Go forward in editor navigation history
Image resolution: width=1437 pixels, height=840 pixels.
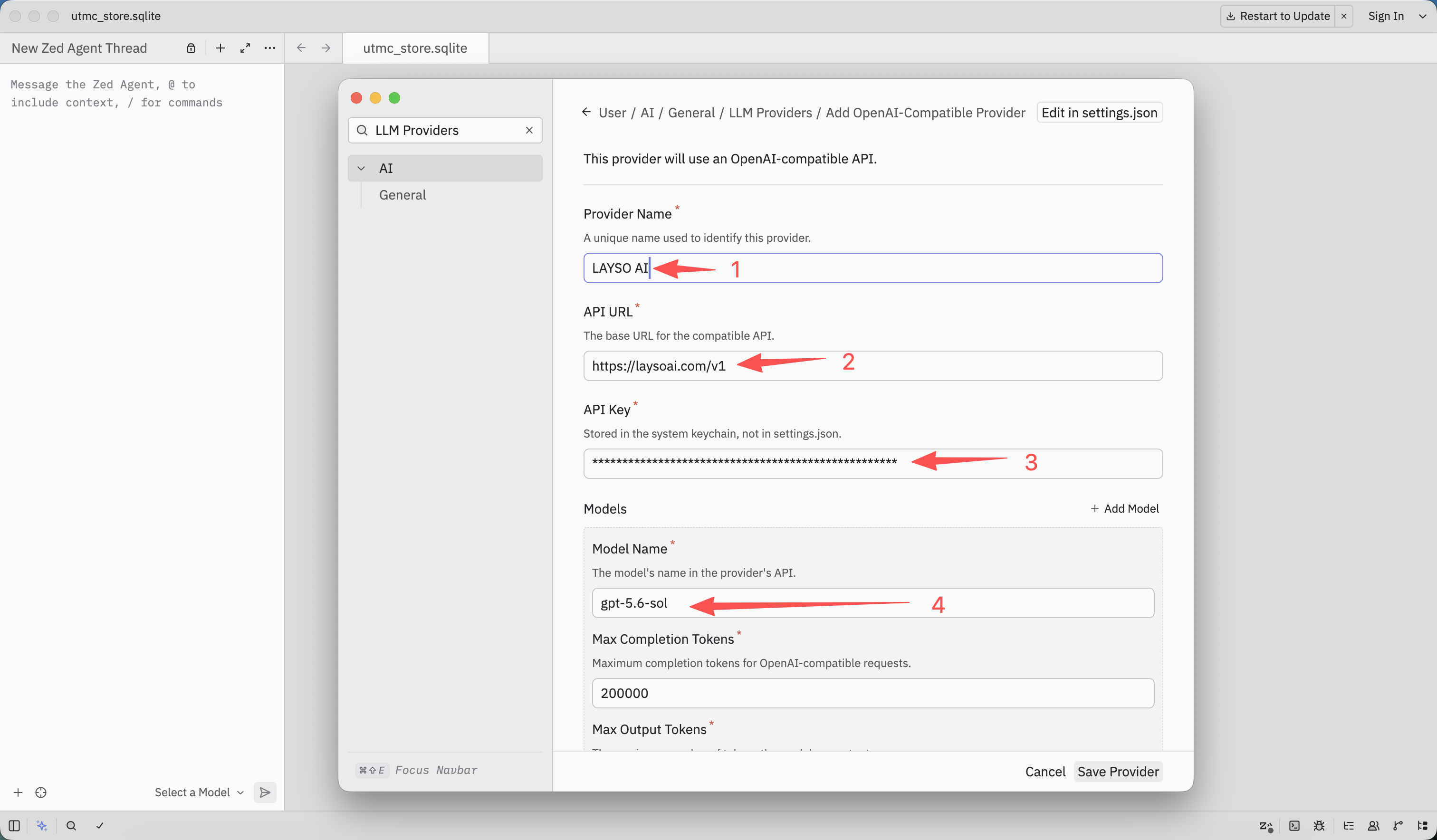(326, 48)
